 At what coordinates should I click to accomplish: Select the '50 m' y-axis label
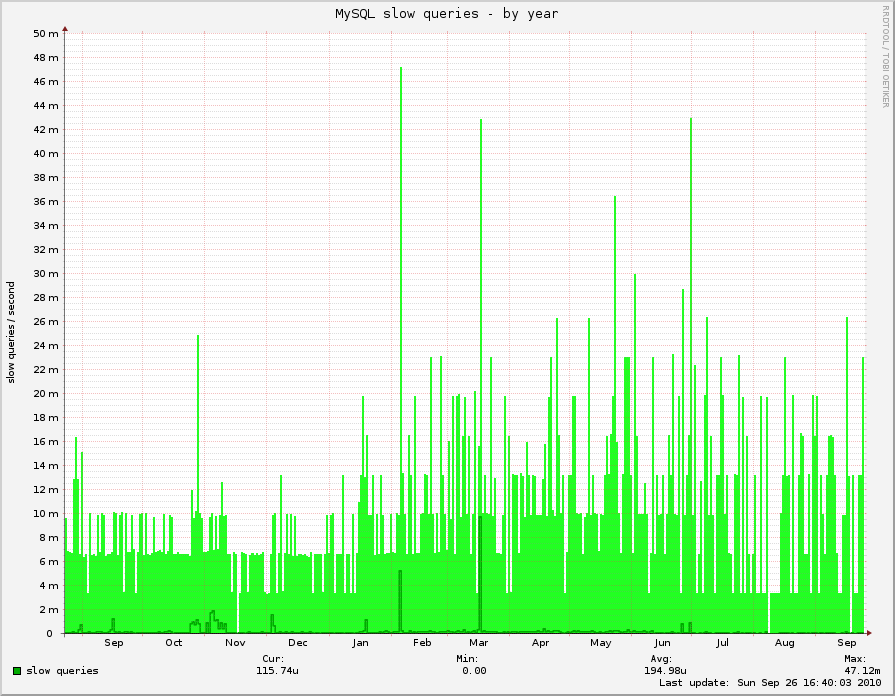[46, 34]
